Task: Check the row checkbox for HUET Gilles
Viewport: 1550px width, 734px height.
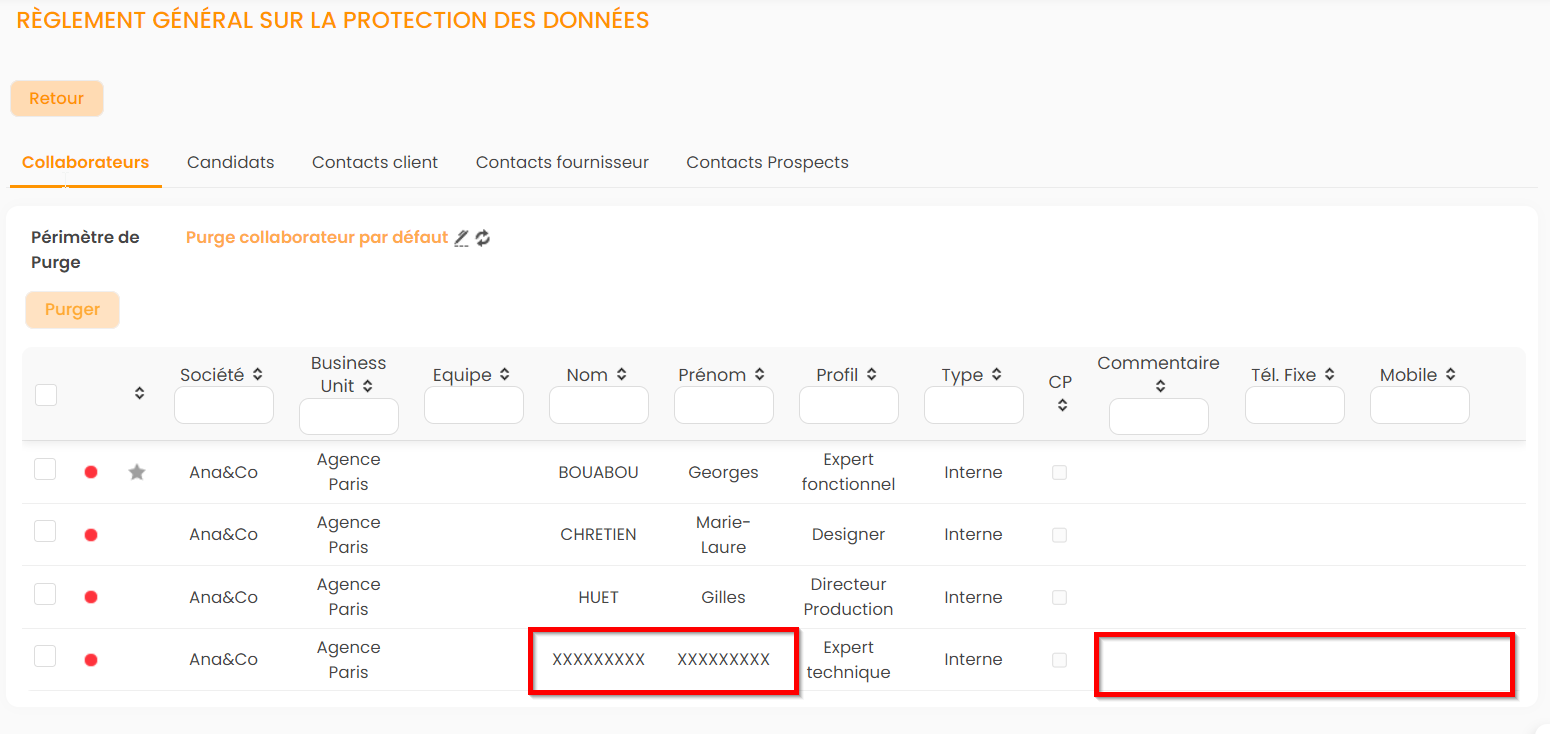Action: 45,594
